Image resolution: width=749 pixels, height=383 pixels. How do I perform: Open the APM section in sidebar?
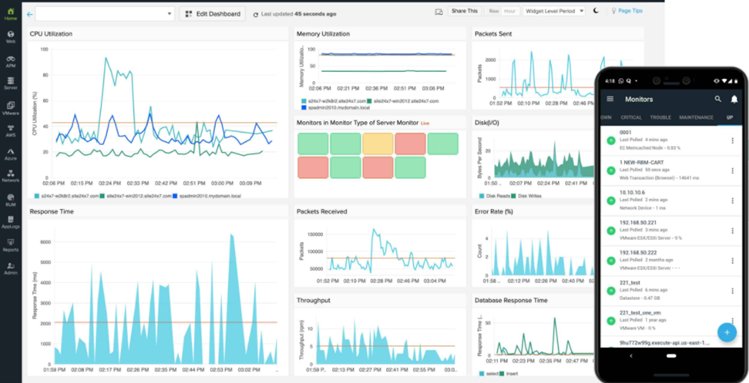(x=11, y=61)
